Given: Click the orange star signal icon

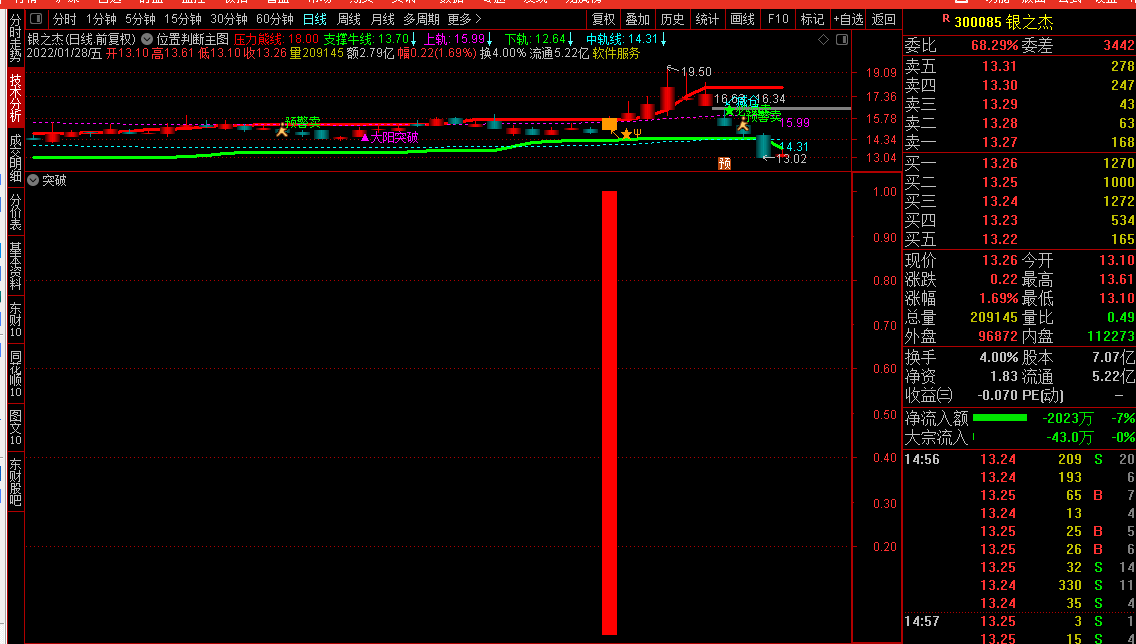Looking at the screenshot, I should tap(627, 134).
